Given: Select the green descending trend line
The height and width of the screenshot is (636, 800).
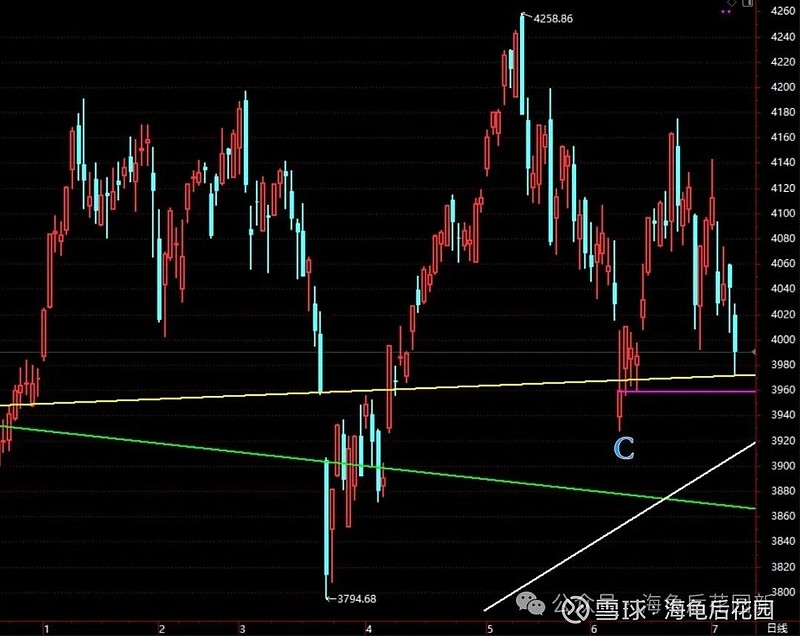Looking at the screenshot, I should 378,466.
